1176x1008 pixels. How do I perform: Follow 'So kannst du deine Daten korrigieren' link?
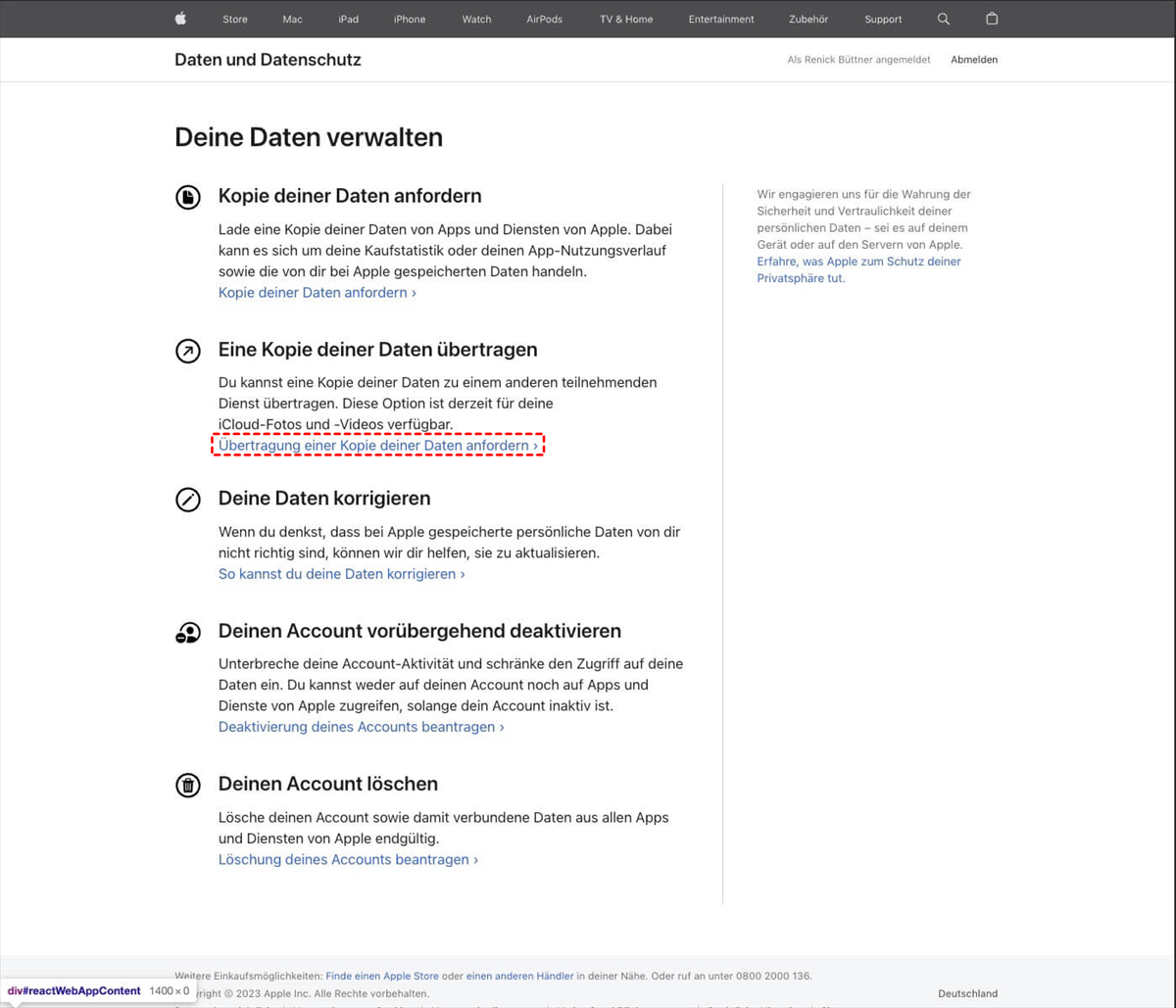[342, 574]
